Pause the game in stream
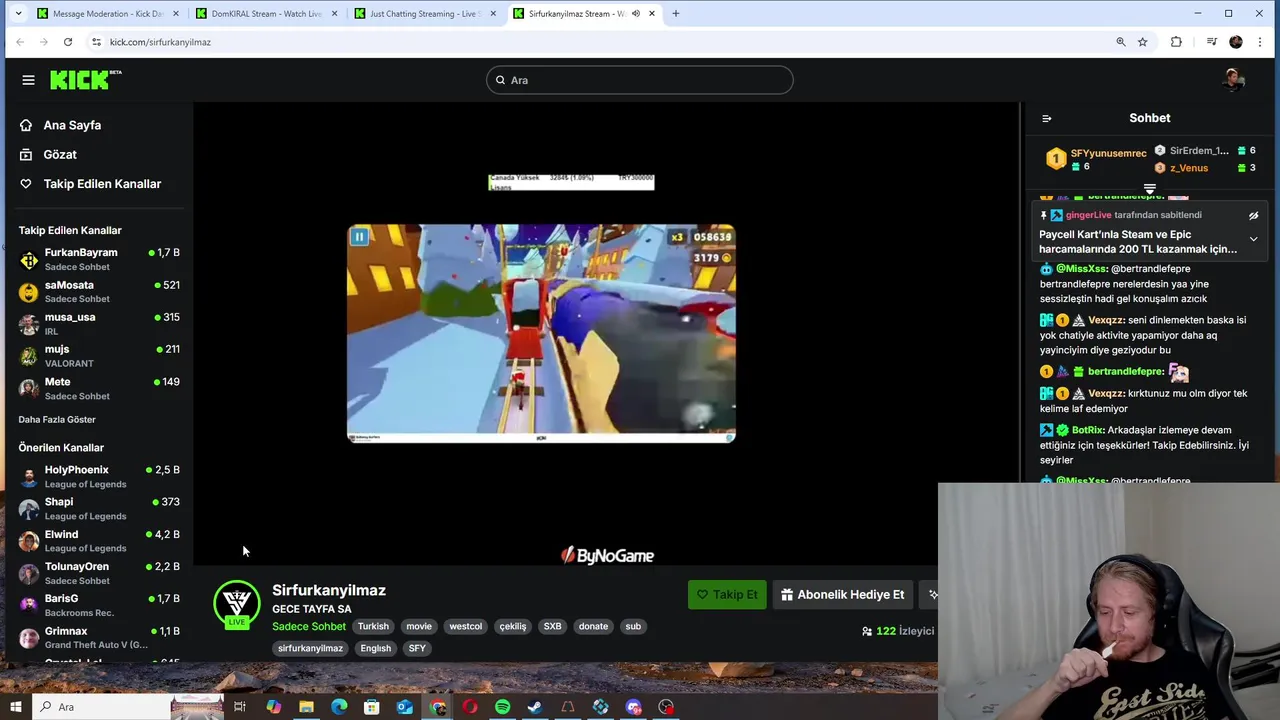Image resolution: width=1280 pixels, height=720 pixels. (x=359, y=237)
